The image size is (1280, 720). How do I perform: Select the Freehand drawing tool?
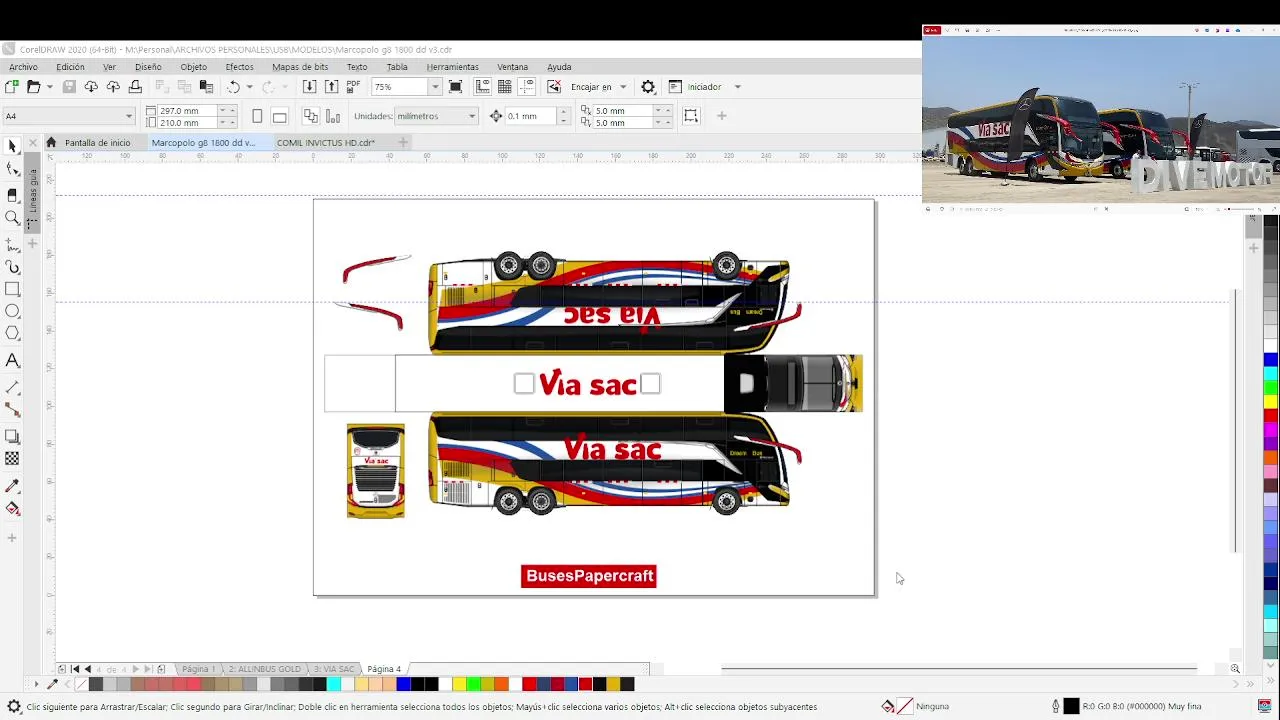(x=12, y=244)
